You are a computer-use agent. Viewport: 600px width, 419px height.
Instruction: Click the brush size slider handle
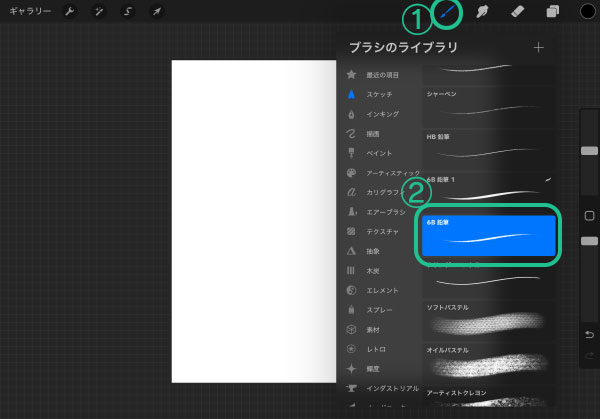(589, 151)
